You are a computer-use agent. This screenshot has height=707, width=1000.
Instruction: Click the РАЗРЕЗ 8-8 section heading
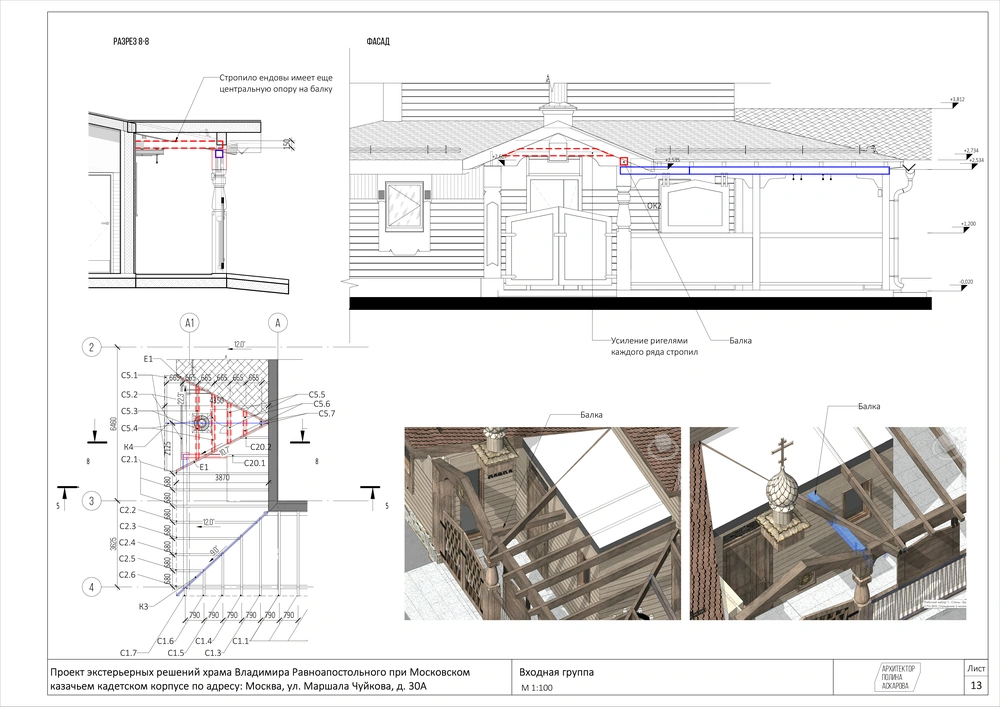[x=138, y=43]
